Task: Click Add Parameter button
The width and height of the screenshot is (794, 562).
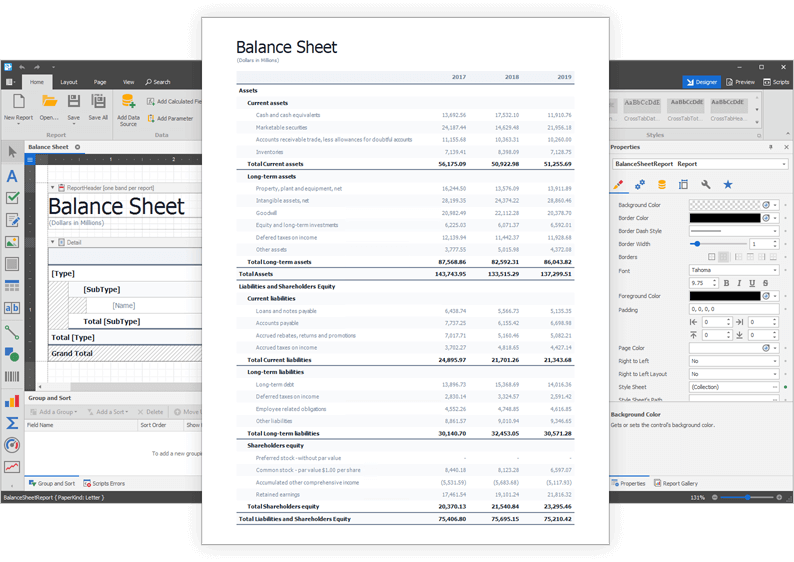Action: pyautogui.click(x=170, y=118)
